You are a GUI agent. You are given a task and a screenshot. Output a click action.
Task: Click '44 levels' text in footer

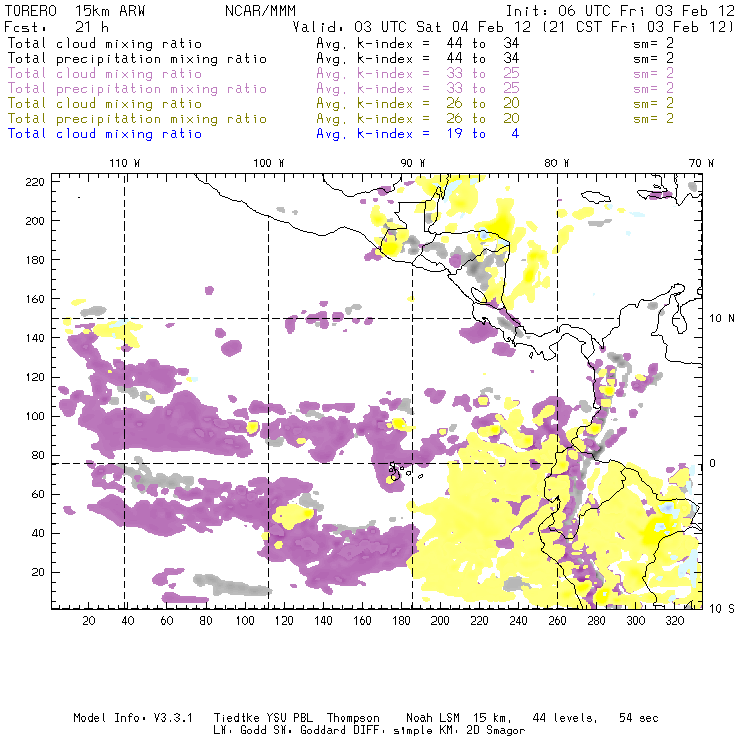coord(565,718)
